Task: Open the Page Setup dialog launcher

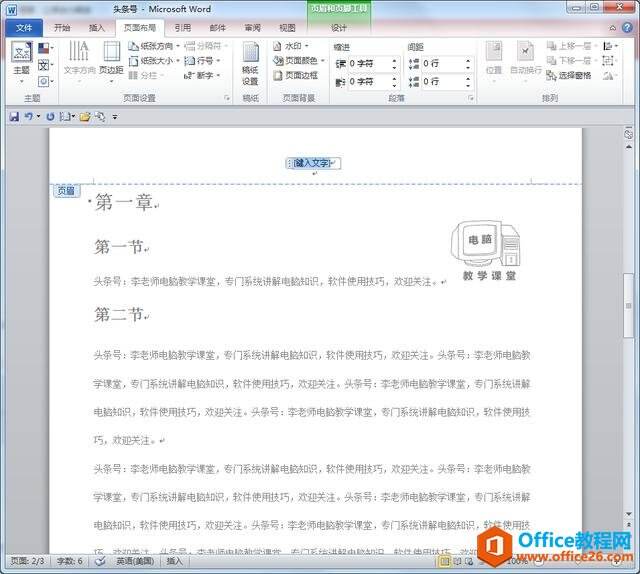Action: point(227,98)
